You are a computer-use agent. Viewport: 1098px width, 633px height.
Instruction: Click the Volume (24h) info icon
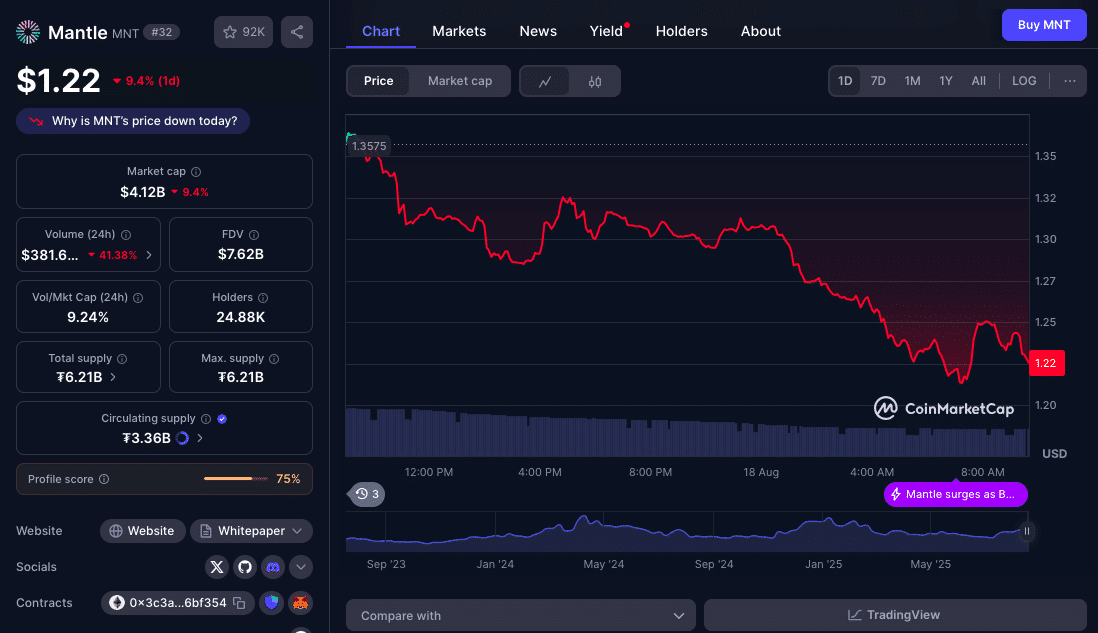coord(126,235)
